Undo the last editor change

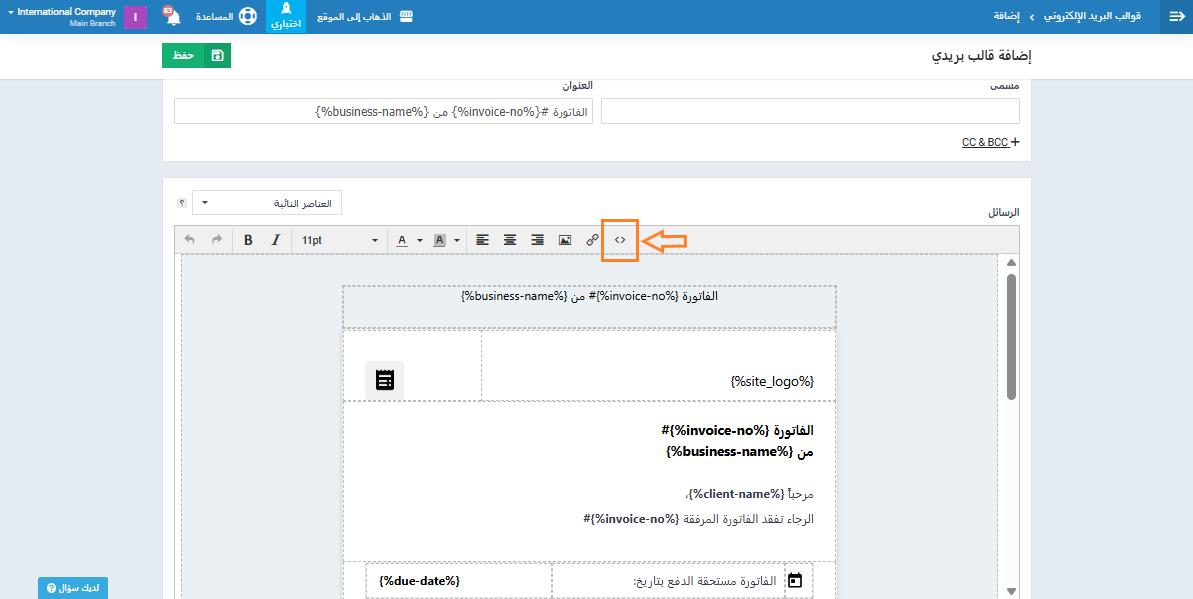point(190,240)
